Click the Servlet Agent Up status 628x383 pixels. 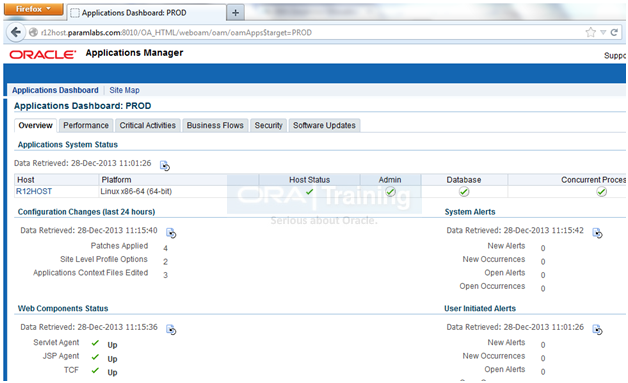coord(112,345)
